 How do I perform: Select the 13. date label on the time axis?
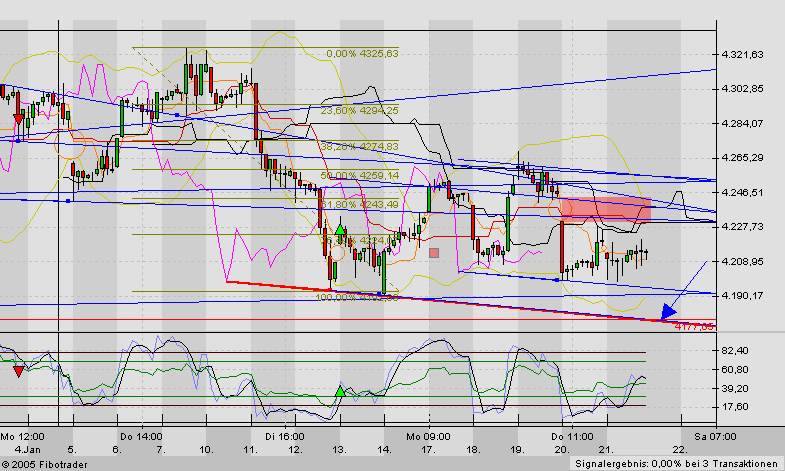tap(339, 449)
